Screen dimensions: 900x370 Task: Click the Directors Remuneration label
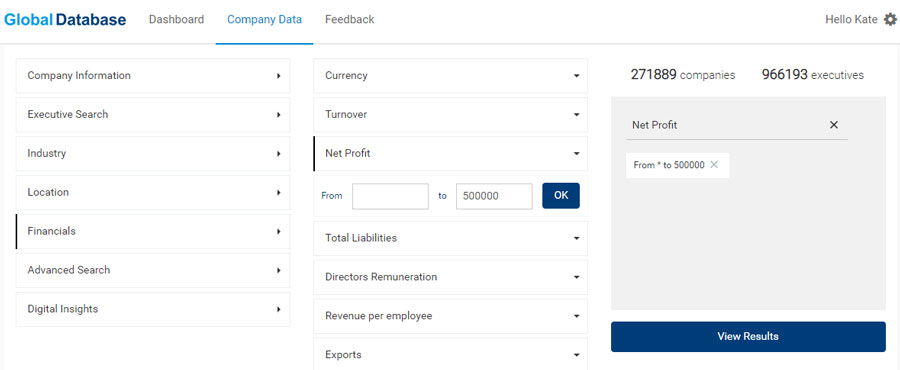tap(381, 277)
